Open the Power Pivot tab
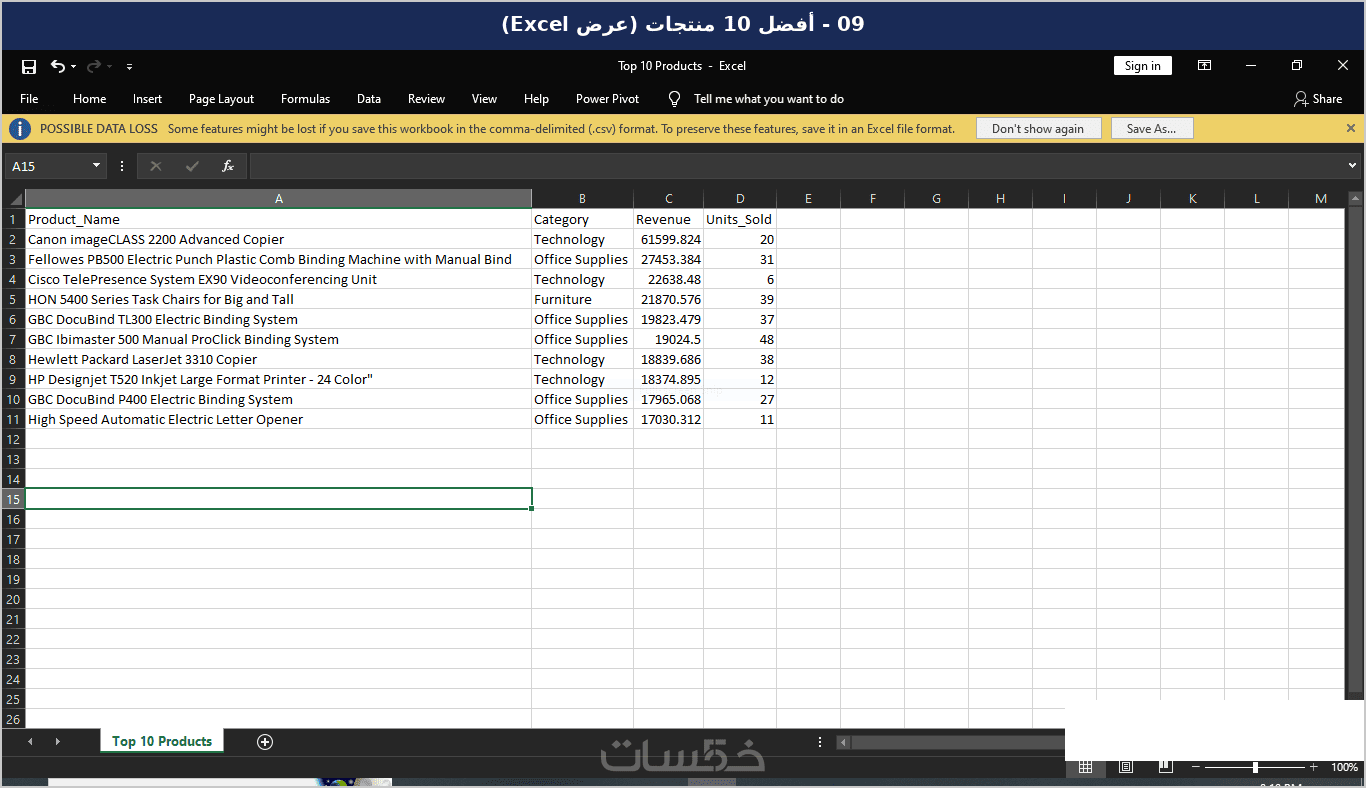Screen dimensions: 1366x788 [607, 99]
